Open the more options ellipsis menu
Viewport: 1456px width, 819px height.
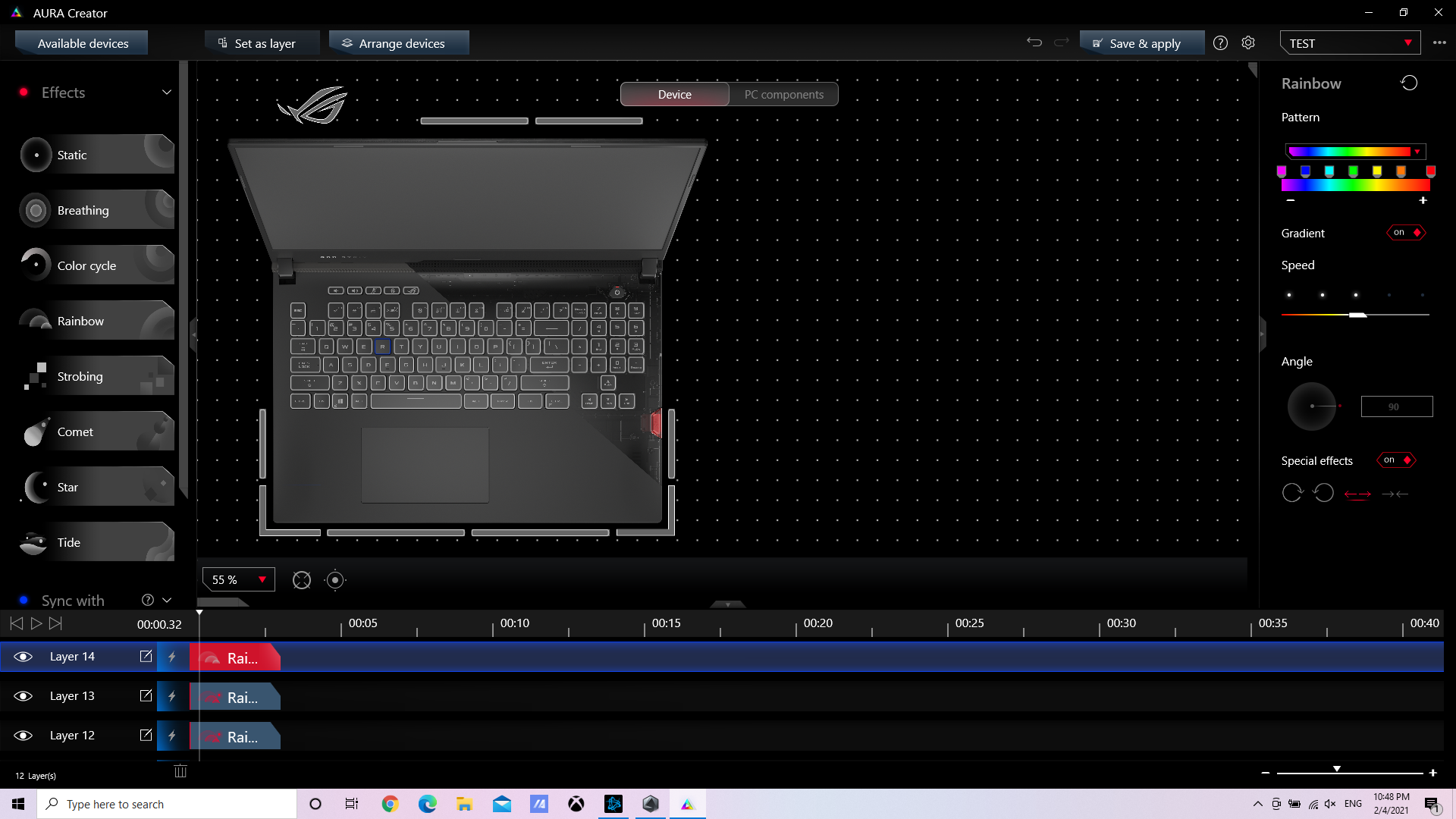coord(1439,43)
